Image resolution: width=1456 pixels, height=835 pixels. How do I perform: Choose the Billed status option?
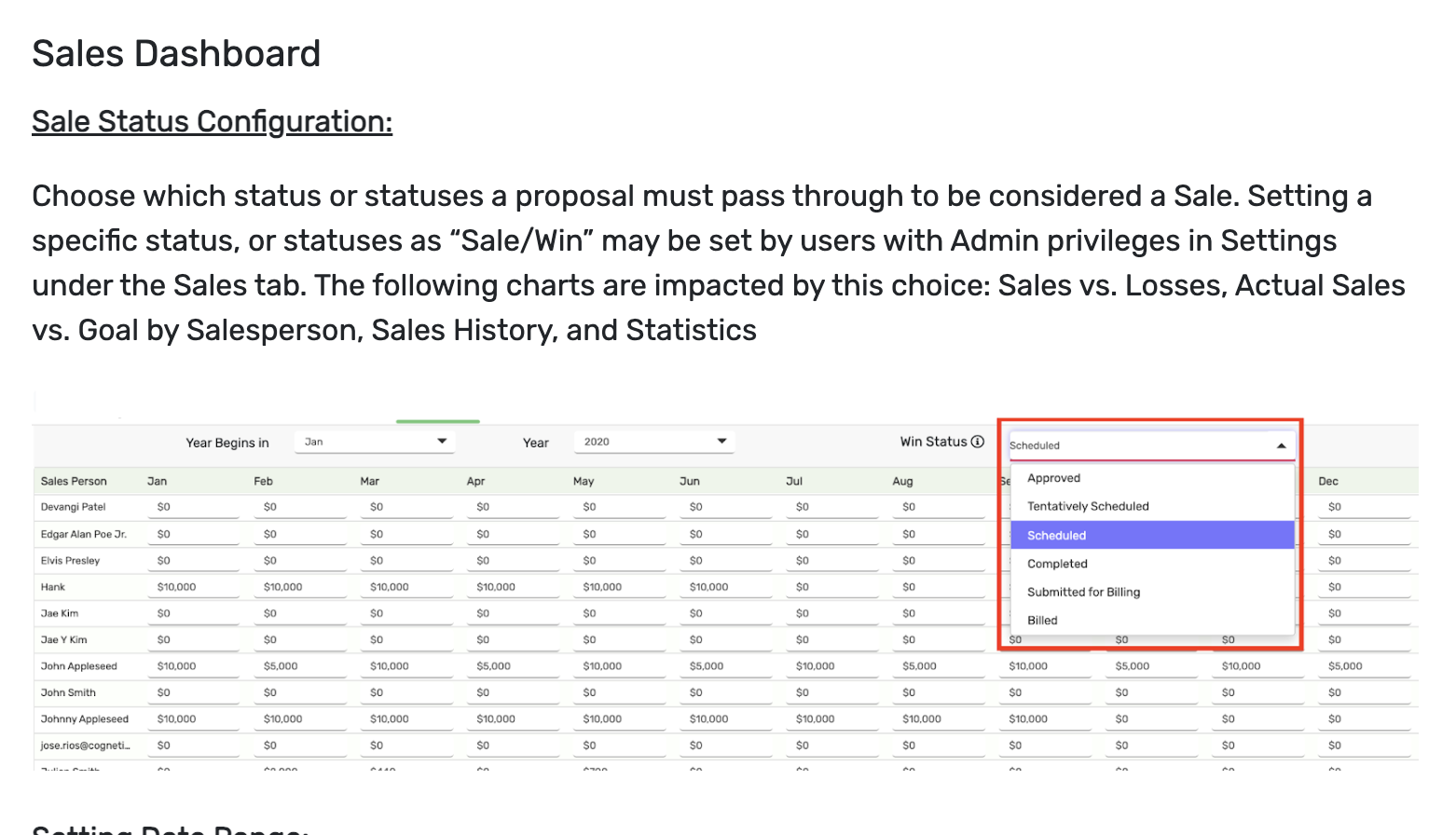(x=1042, y=621)
